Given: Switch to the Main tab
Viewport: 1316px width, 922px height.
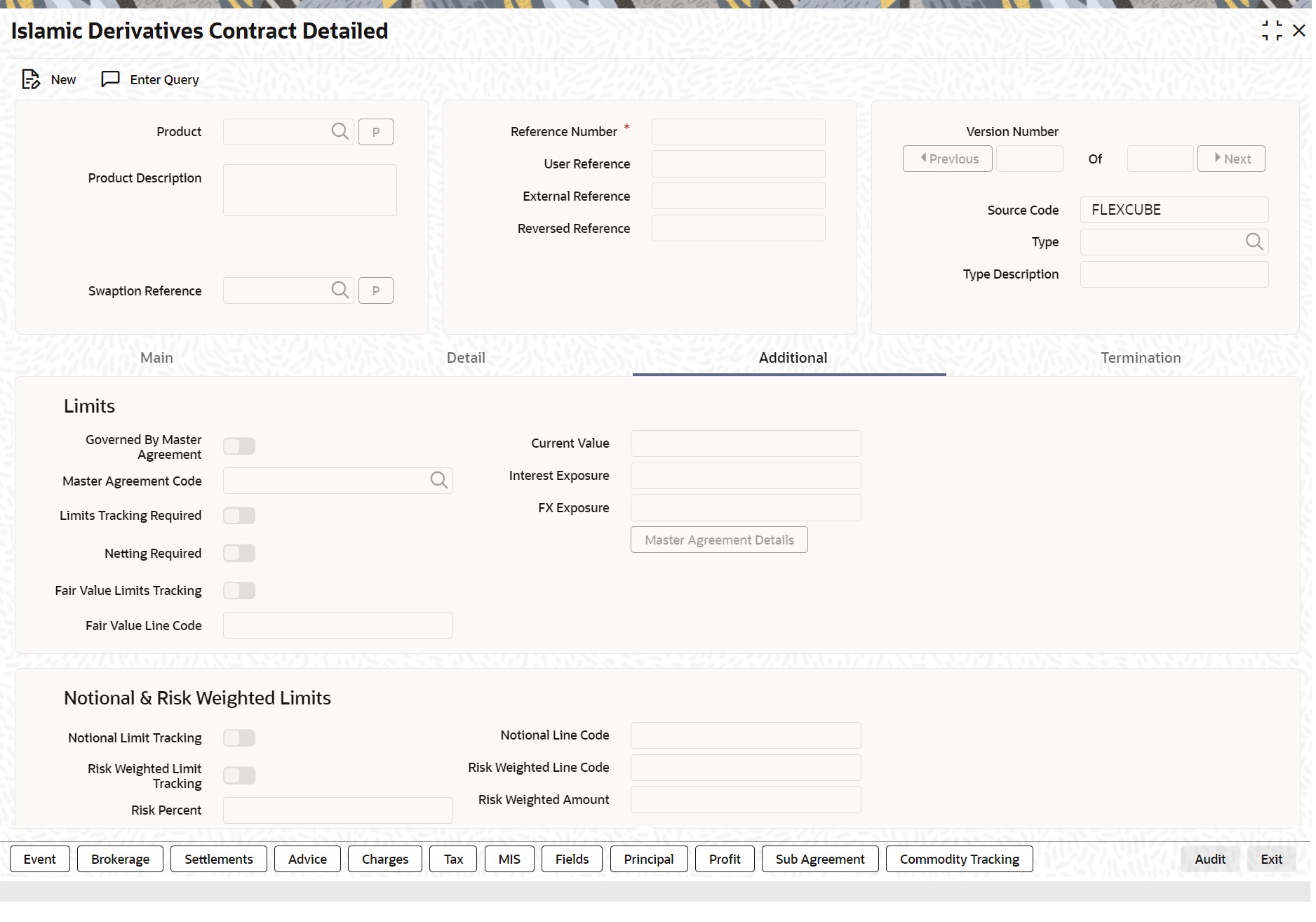Looking at the screenshot, I should (x=156, y=358).
